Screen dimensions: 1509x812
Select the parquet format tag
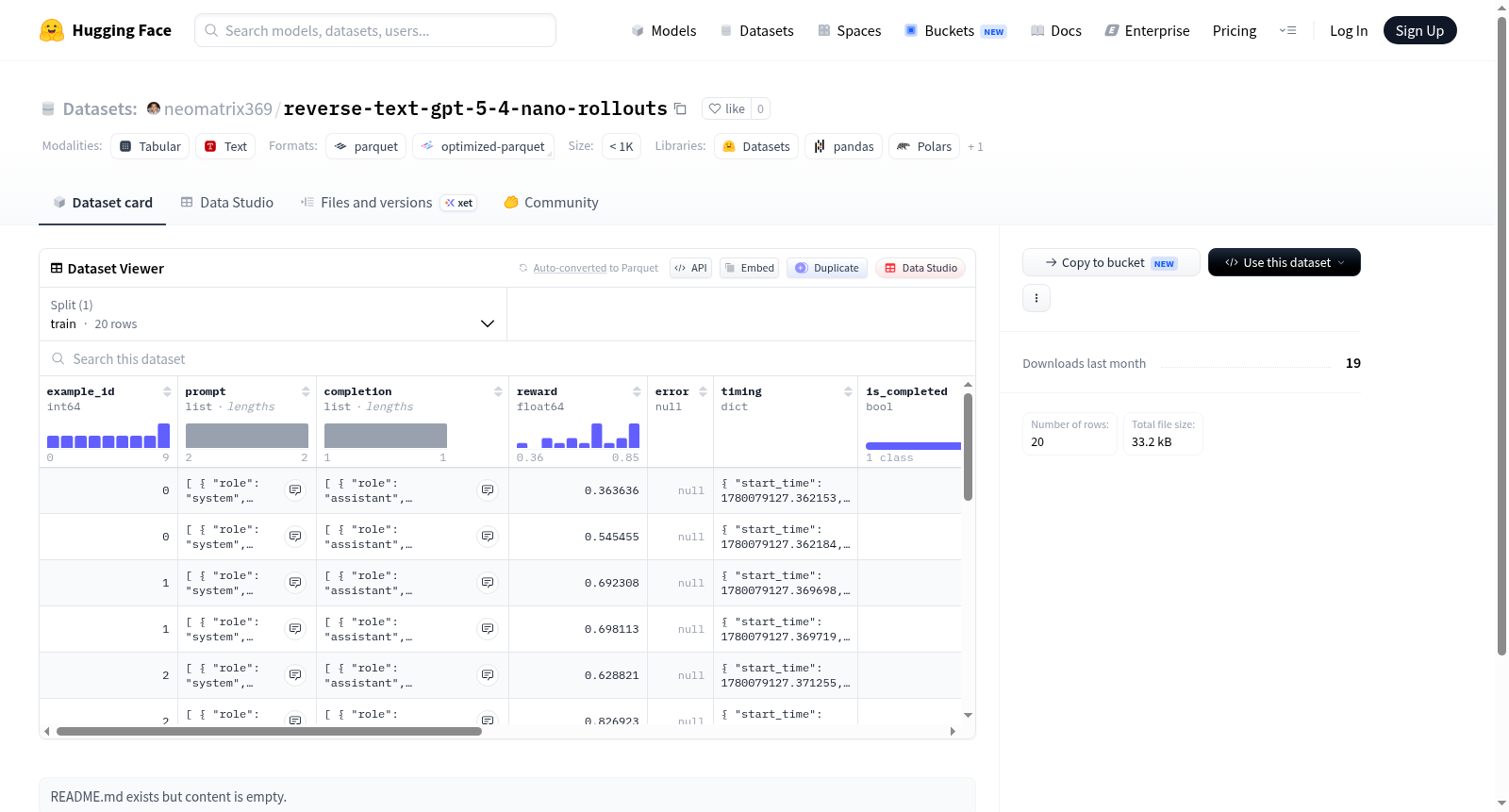click(366, 146)
